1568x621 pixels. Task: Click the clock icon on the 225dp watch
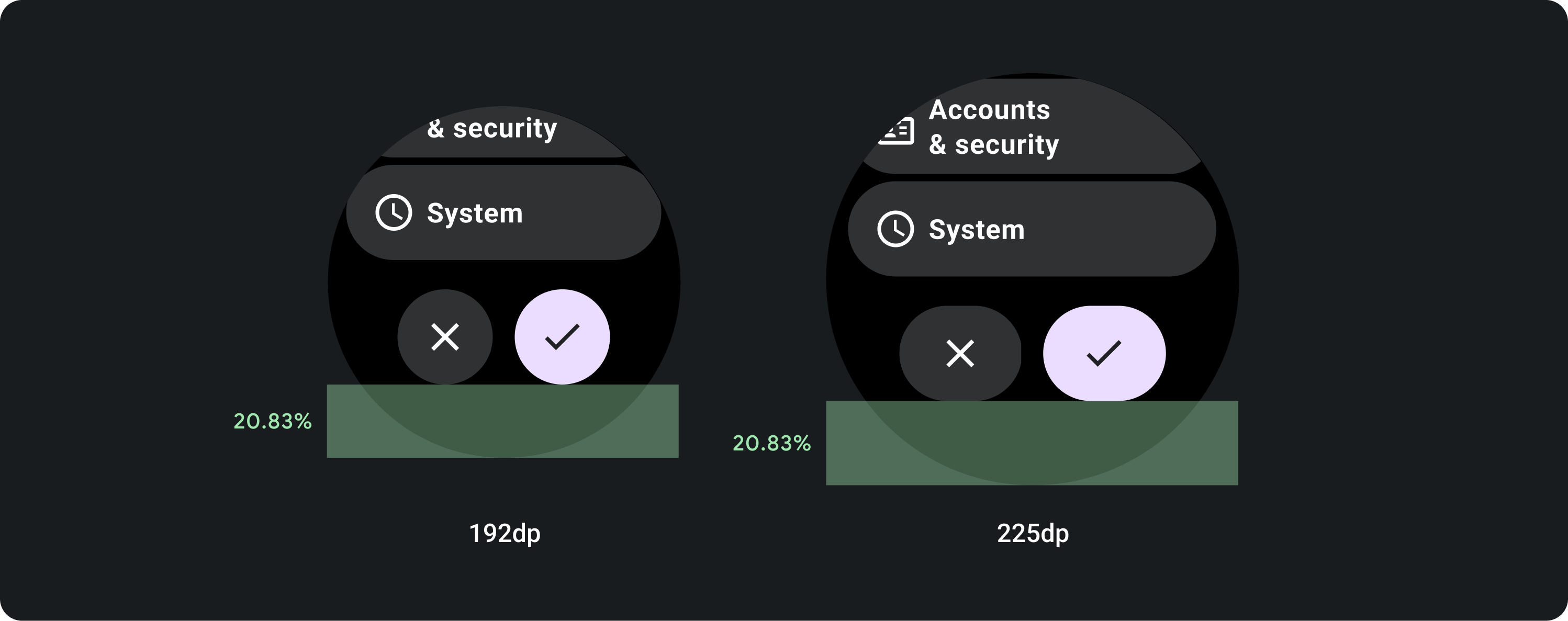point(895,229)
